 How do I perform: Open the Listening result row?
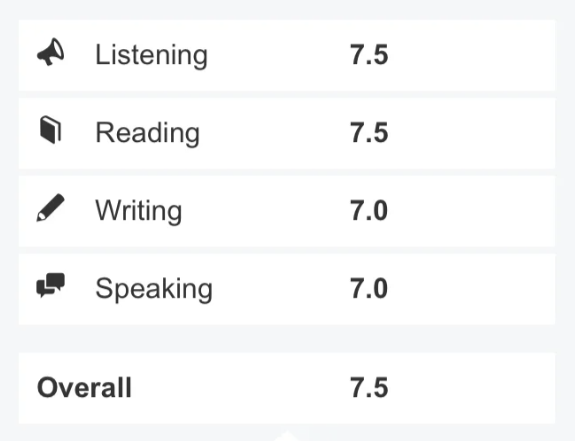point(287,55)
